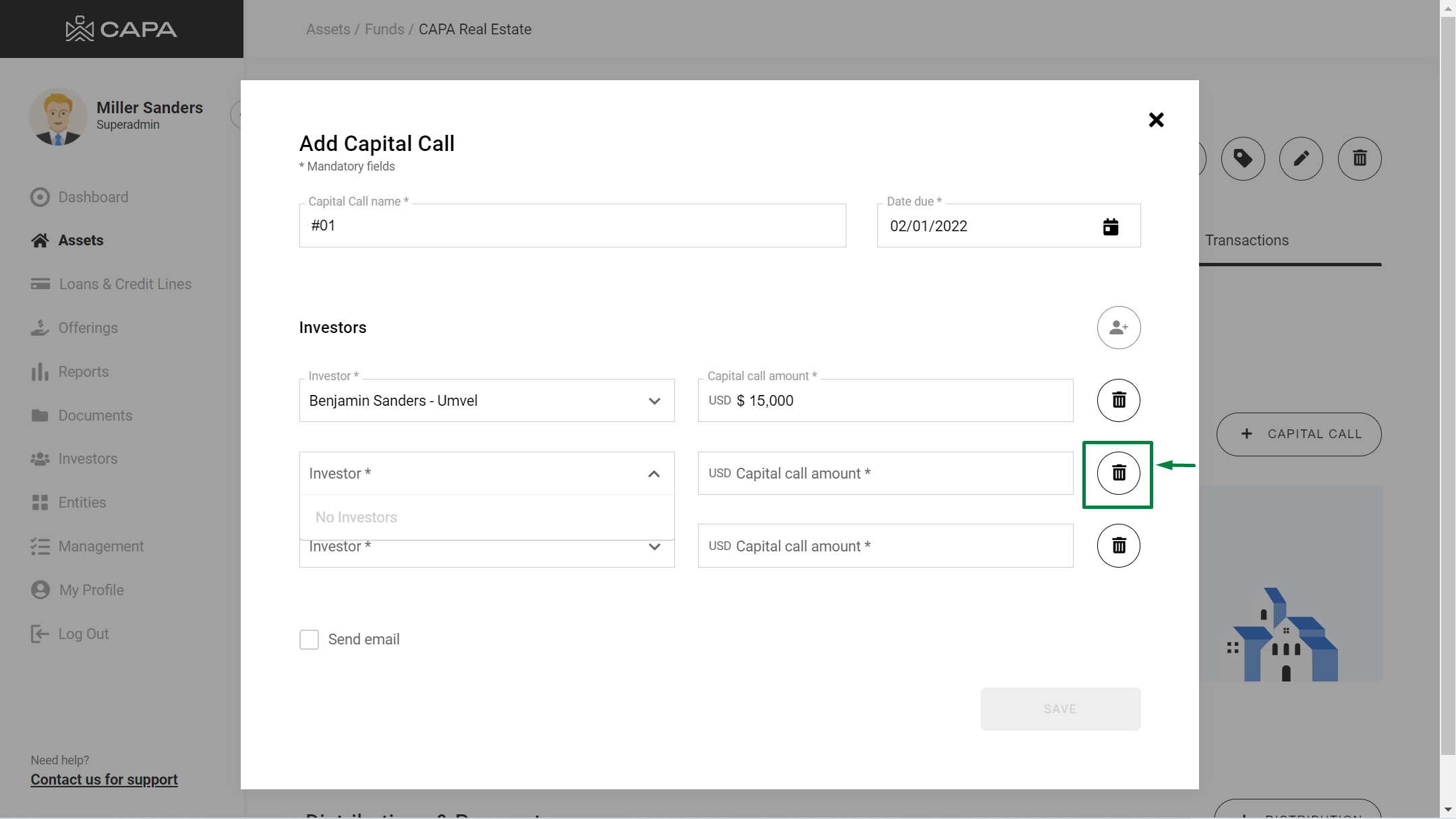The height and width of the screenshot is (819, 1456).
Task: Click the + CAPITAL CALL button
Action: tap(1298, 434)
